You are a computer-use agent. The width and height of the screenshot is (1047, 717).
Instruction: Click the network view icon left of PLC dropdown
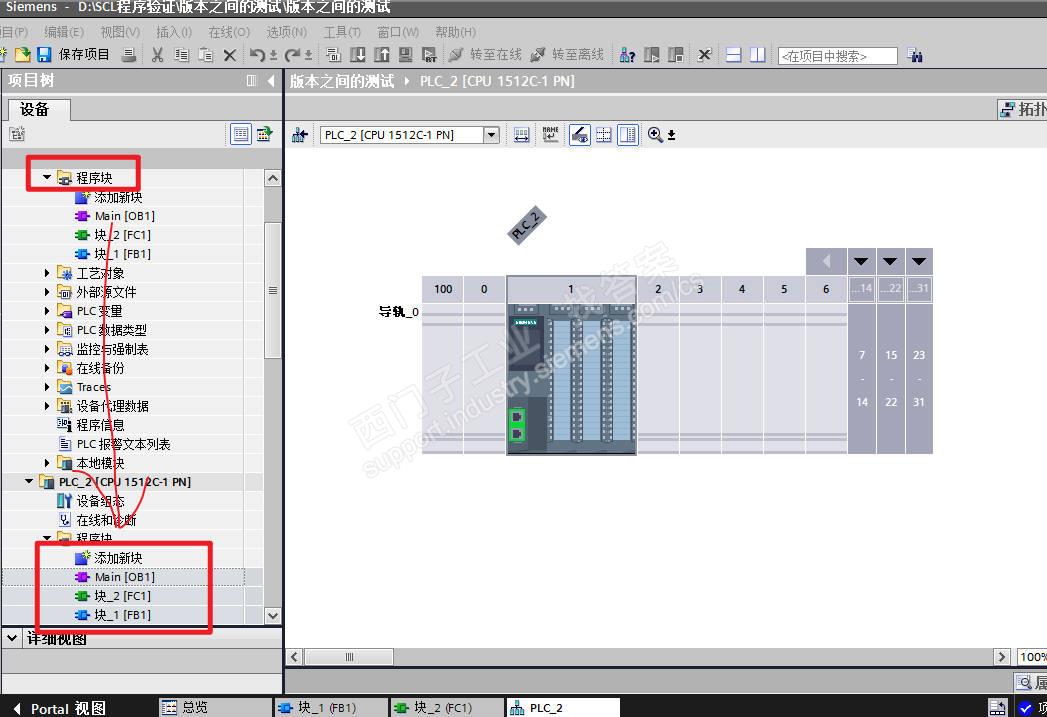(x=300, y=136)
